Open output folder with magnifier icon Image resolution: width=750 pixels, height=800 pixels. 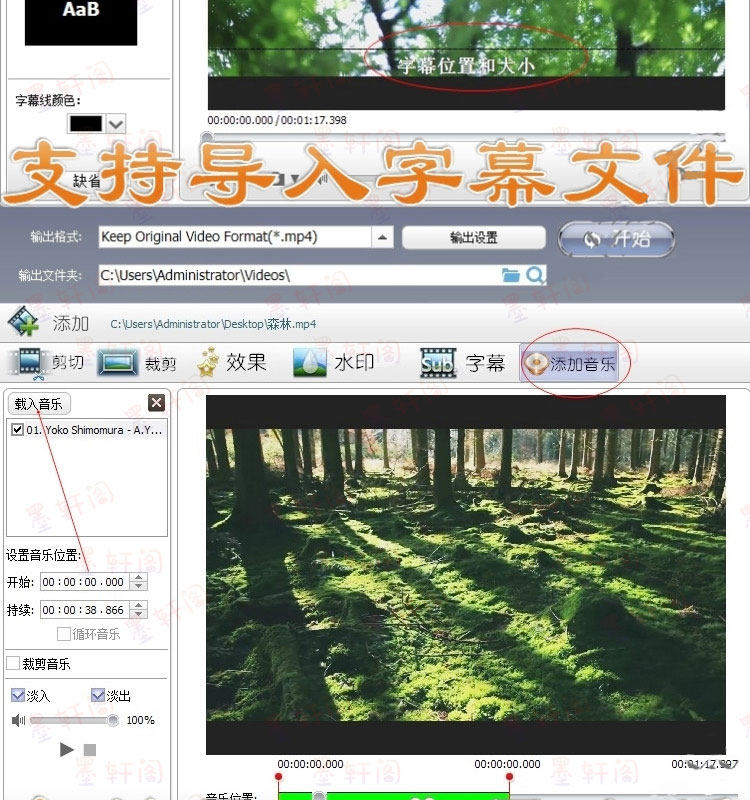(x=535, y=276)
